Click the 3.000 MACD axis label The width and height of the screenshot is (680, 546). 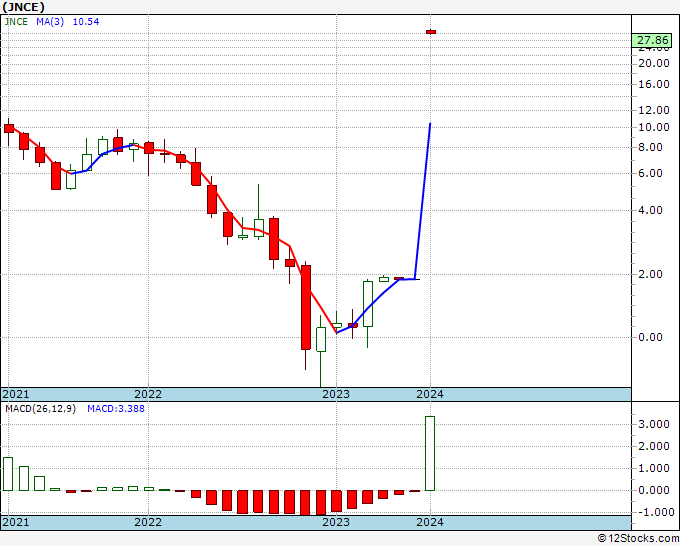(x=654, y=424)
